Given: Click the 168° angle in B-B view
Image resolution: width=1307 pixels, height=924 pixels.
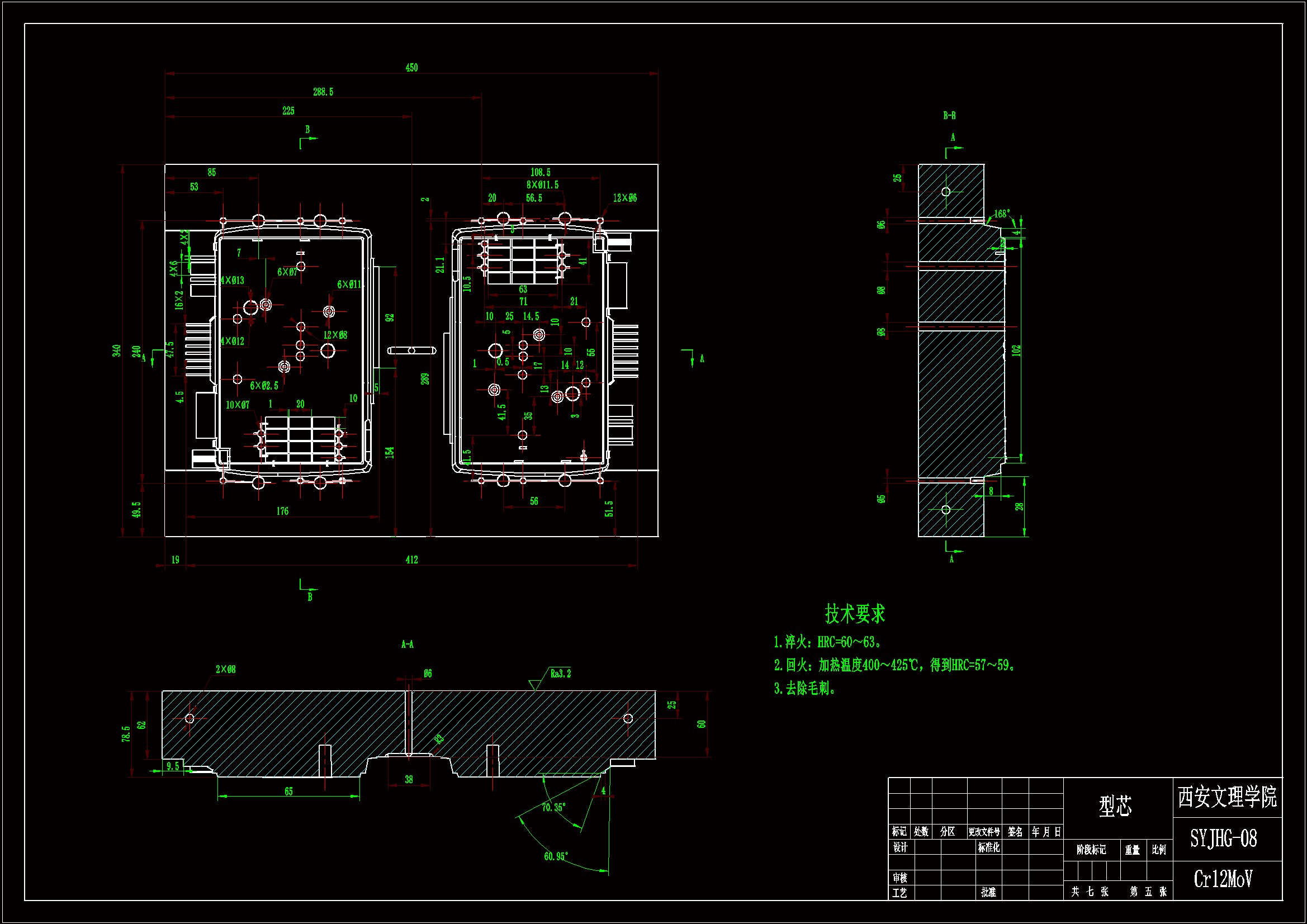Looking at the screenshot, I should pos(1002,214).
